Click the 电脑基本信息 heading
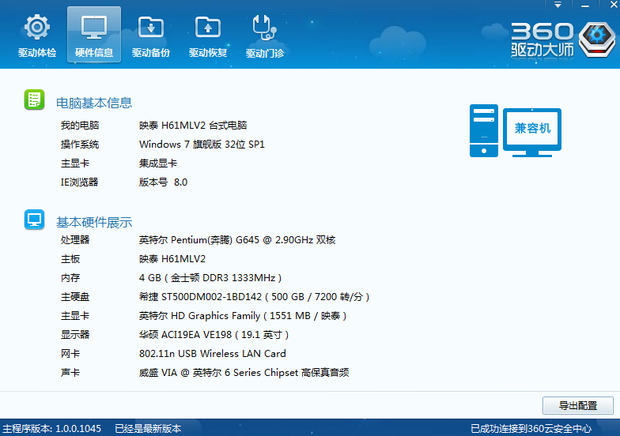620x436 pixels. (94, 103)
